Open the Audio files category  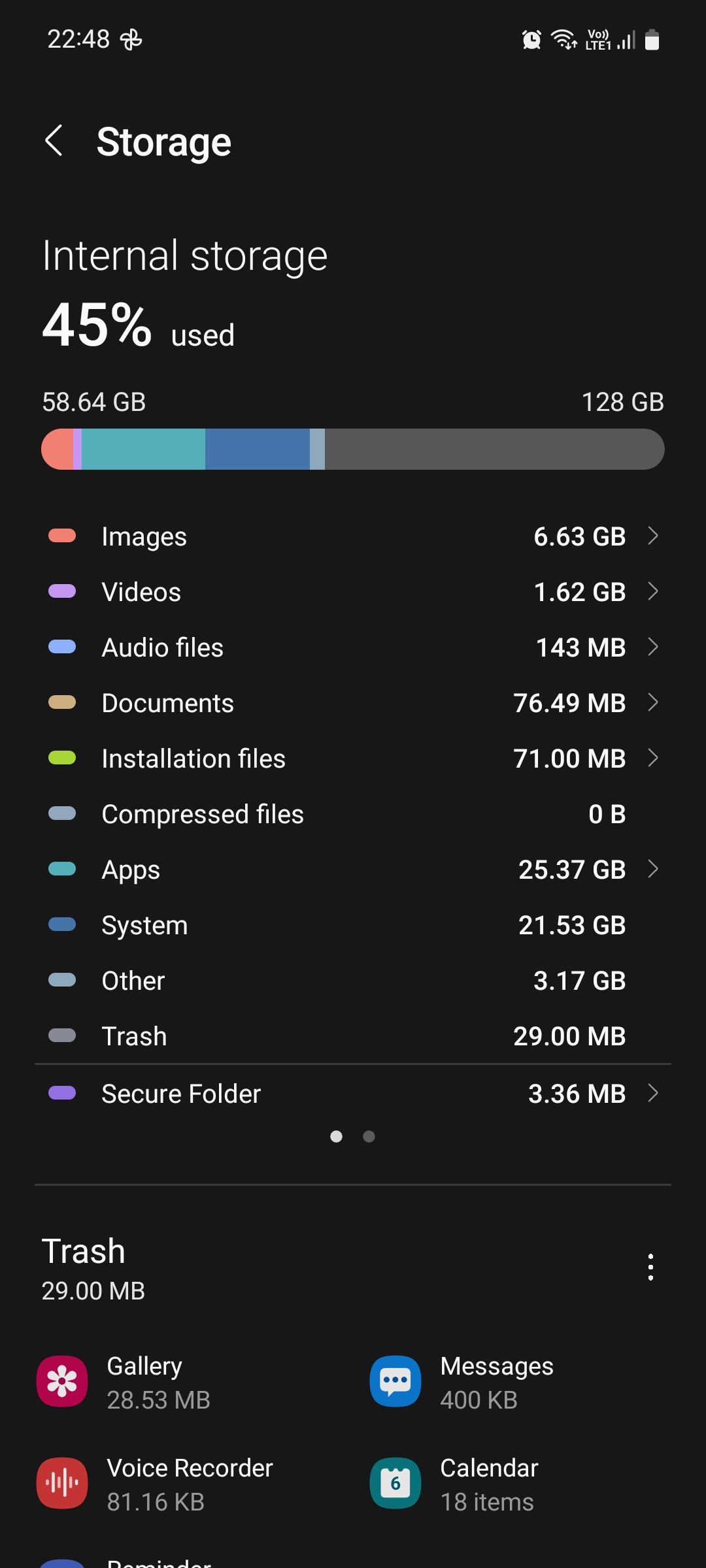coord(162,647)
